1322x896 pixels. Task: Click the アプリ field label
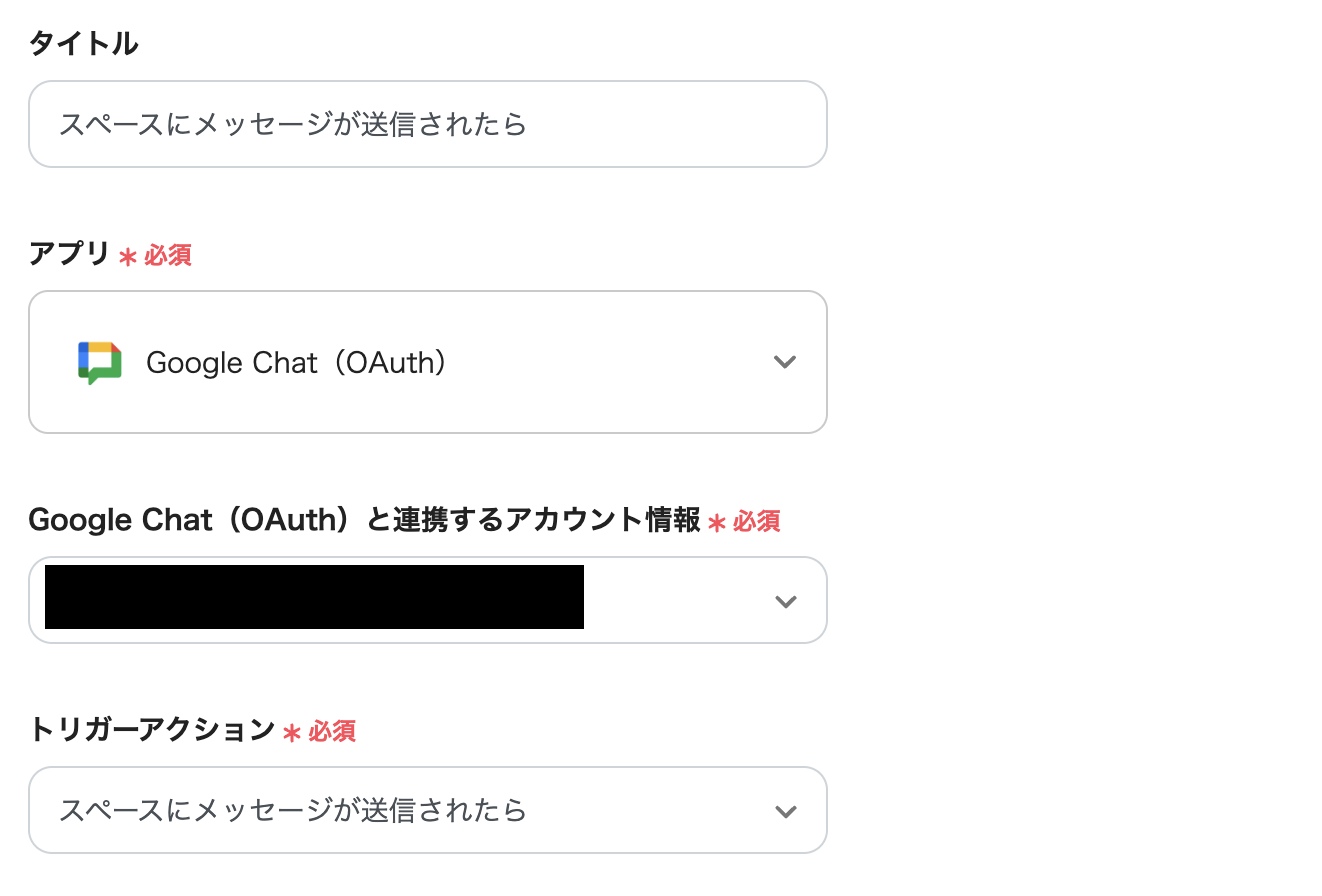pyautogui.click(x=69, y=255)
